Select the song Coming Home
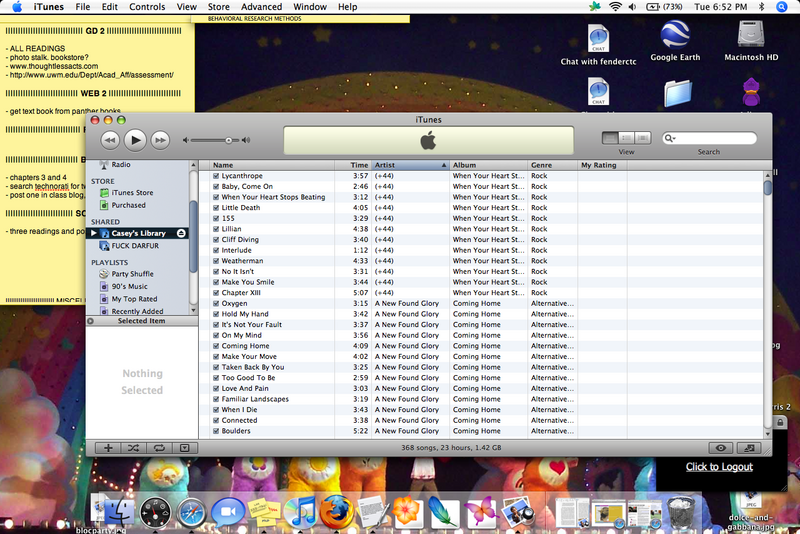The width and height of the screenshot is (800, 534). pyautogui.click(x=245, y=346)
